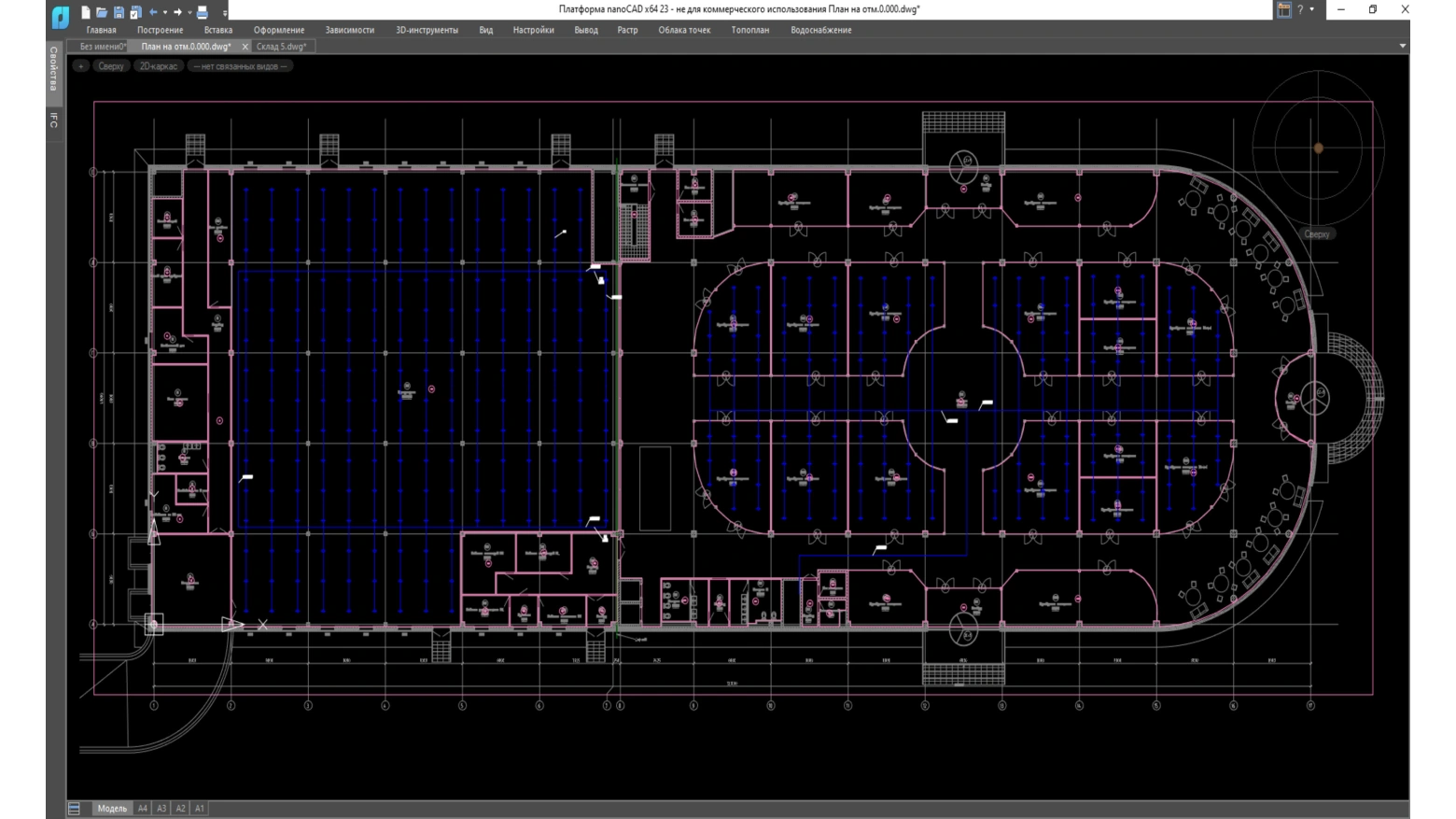Toggle the interface layout icon near Help
This screenshot has height=819, width=1456.
(1284, 9)
